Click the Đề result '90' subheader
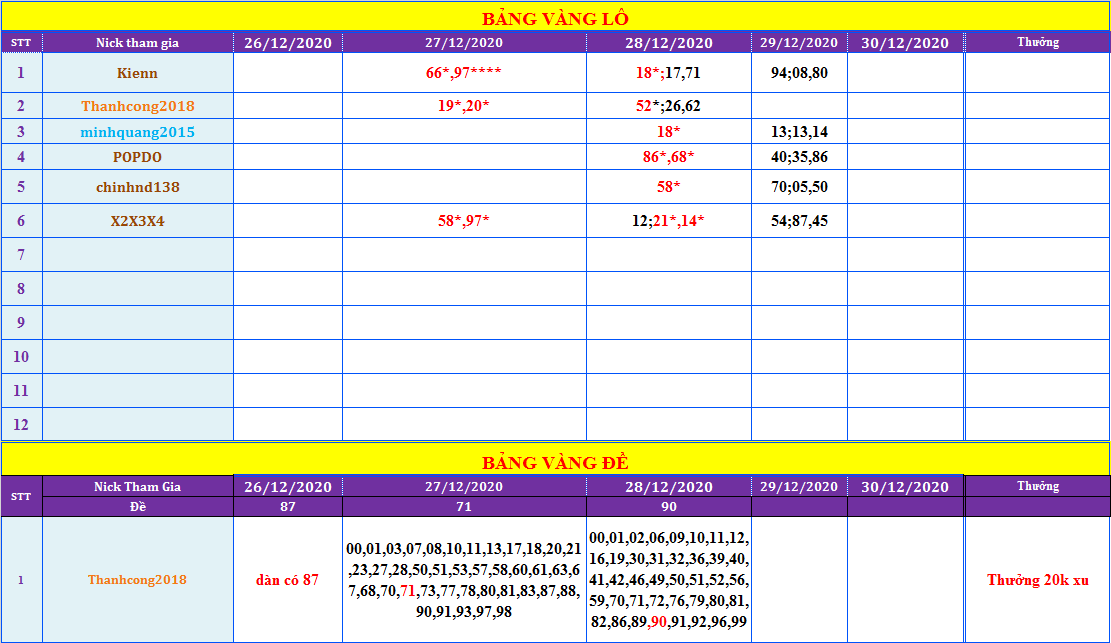Viewport: 1111px width, 643px height. 669,506
